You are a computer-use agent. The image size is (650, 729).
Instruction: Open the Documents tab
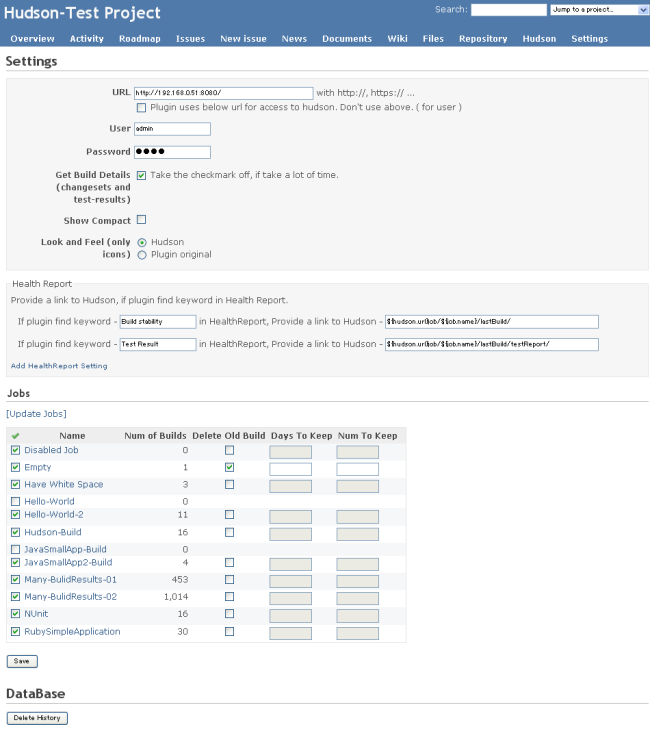[347, 39]
